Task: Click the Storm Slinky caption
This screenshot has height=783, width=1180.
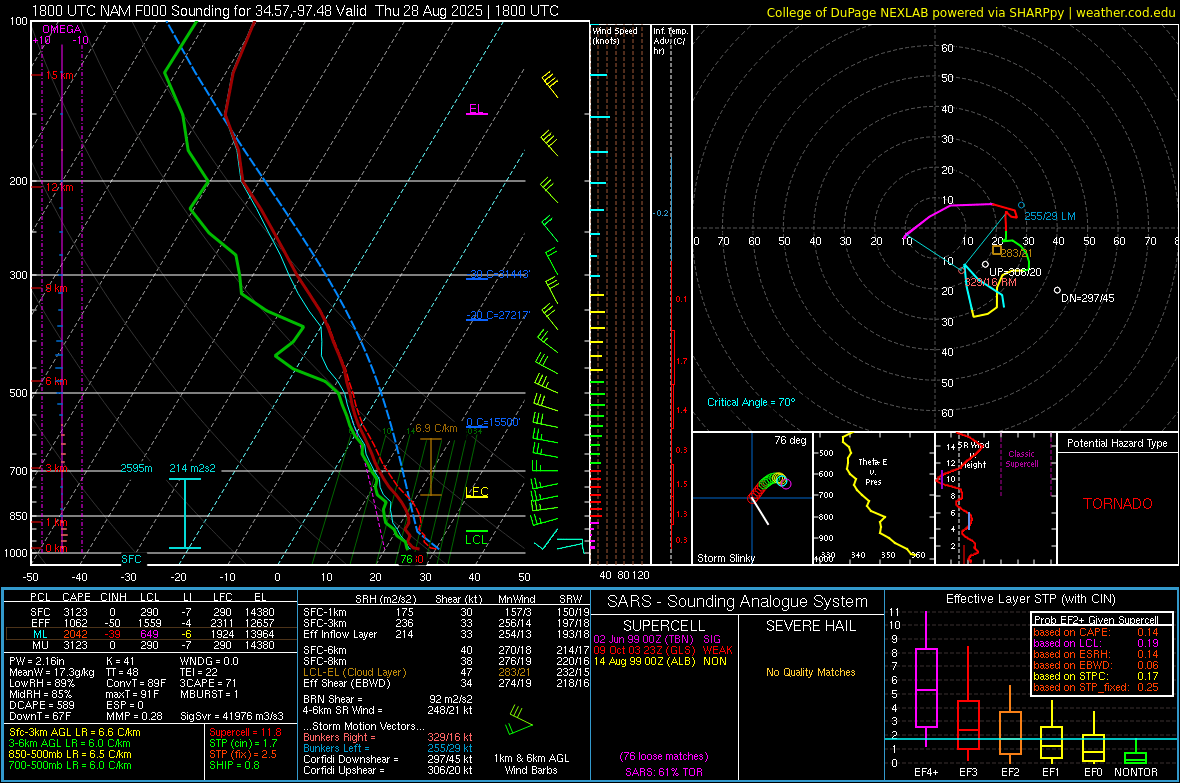Action: coord(725,558)
